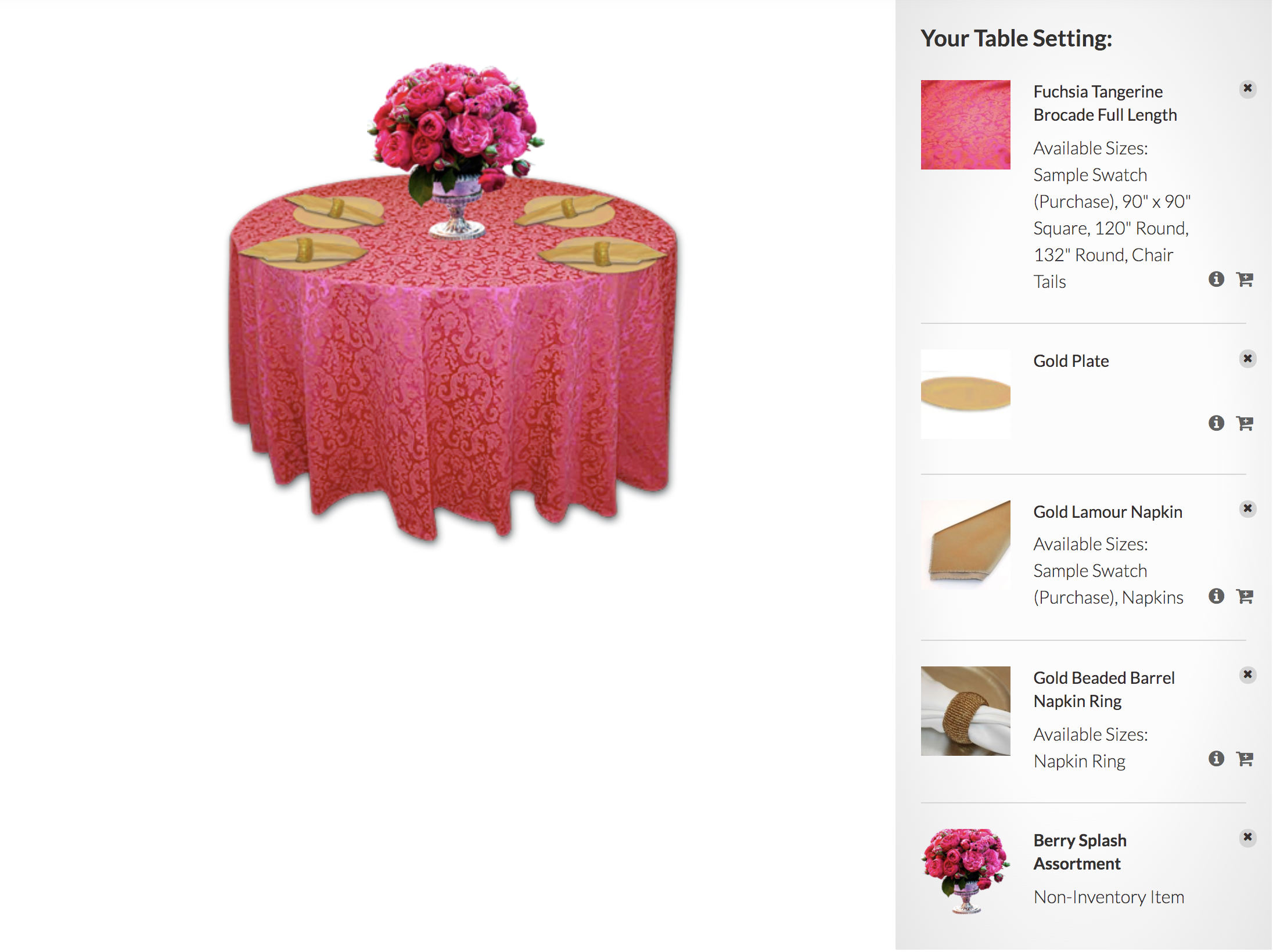Show info for Gold Lamour Napkin
The width and height of the screenshot is (1273, 952).
(1216, 596)
